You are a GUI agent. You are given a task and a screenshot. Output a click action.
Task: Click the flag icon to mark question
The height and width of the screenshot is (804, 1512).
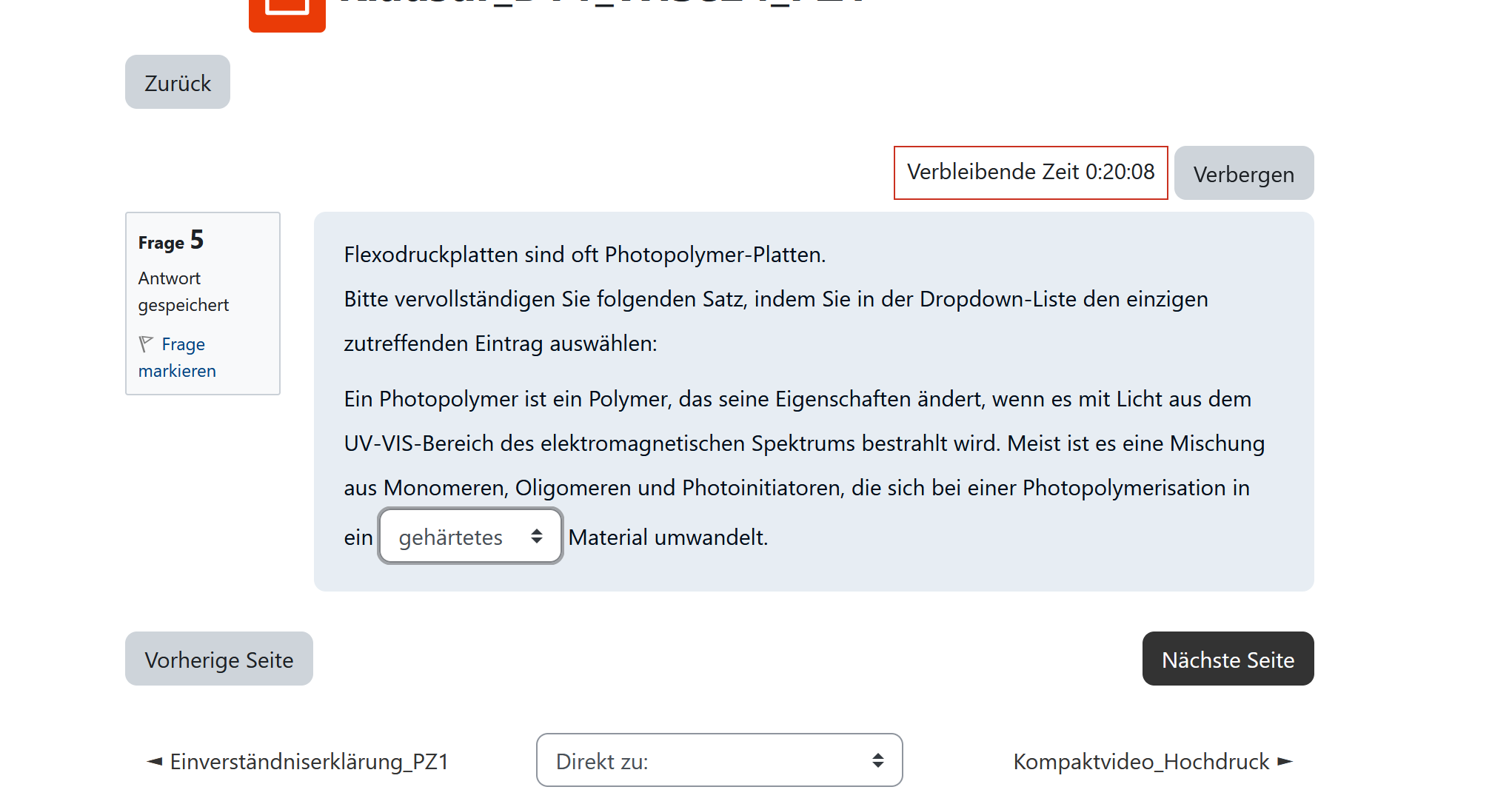[146, 344]
